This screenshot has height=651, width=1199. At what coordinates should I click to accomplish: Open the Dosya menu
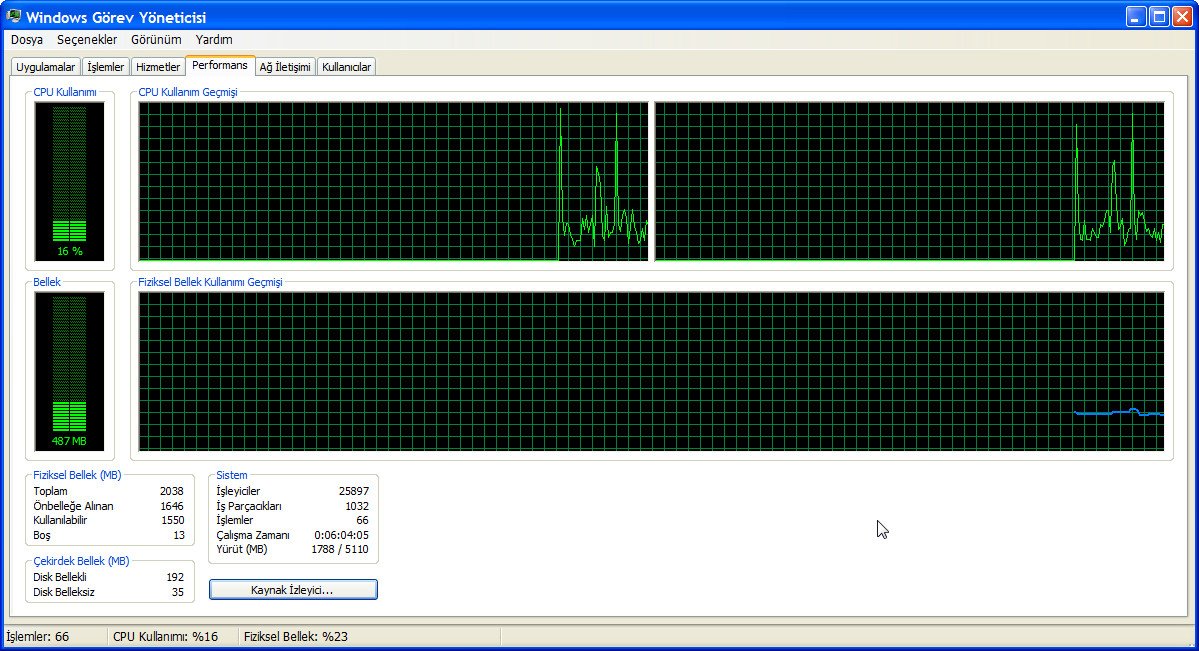(27, 40)
